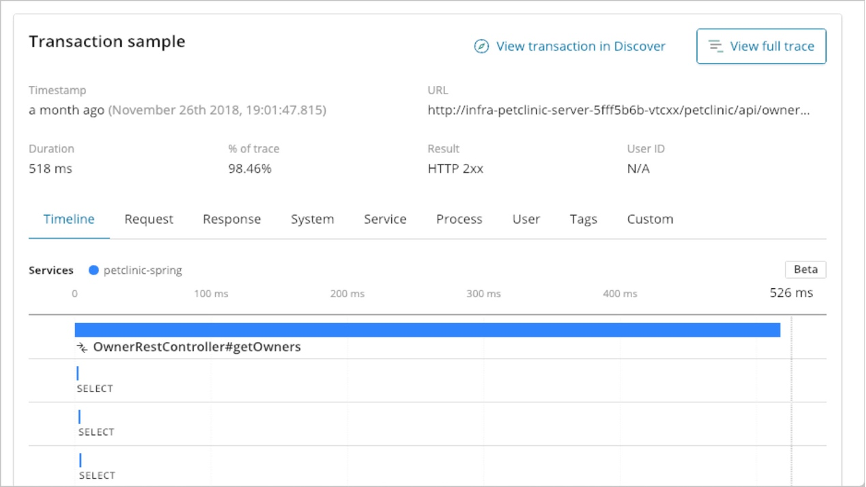866x487 pixels.
Task: Click the compass icon beside View transaction in Discover
Action: pyautogui.click(x=481, y=46)
